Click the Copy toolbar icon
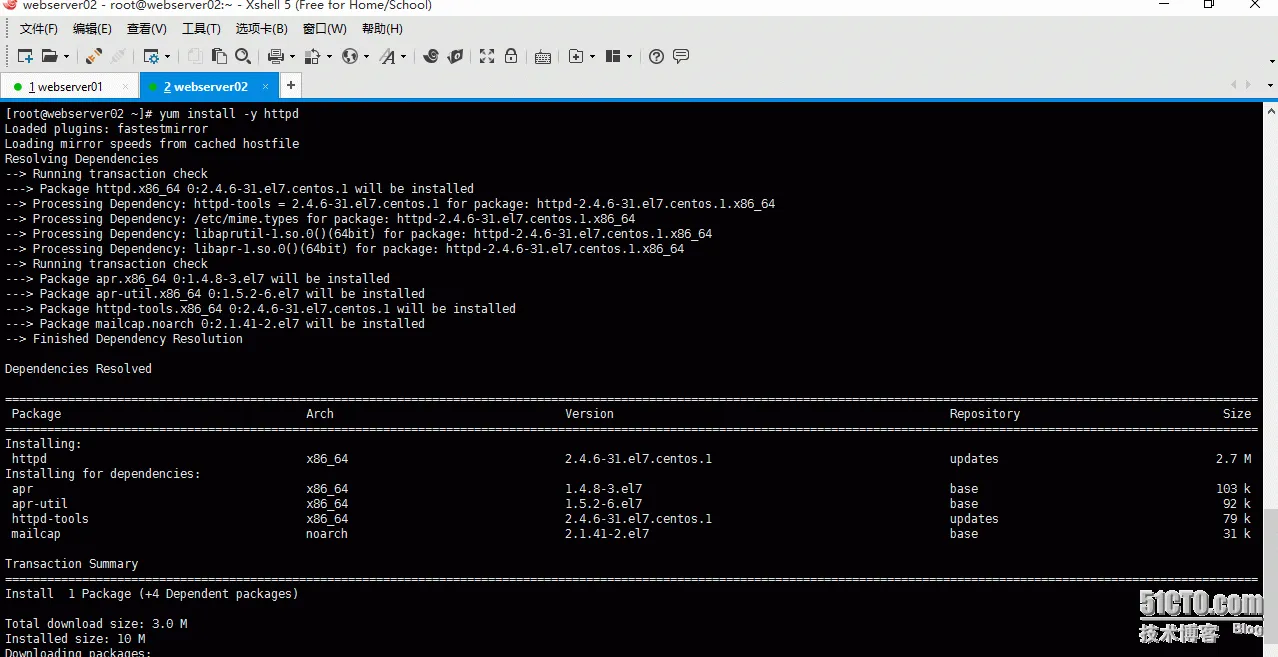 click(x=194, y=56)
